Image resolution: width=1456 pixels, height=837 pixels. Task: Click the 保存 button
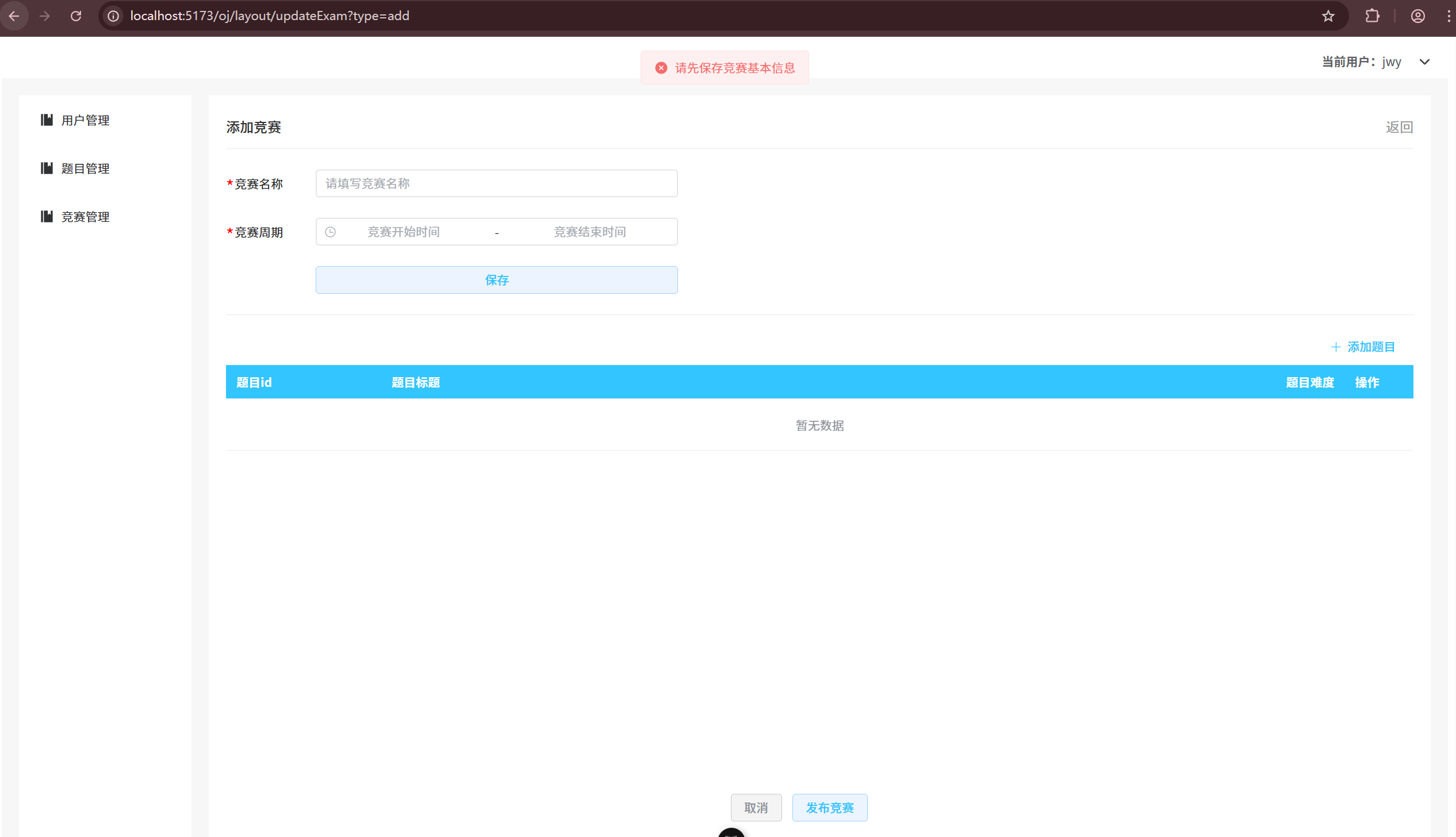(x=496, y=280)
